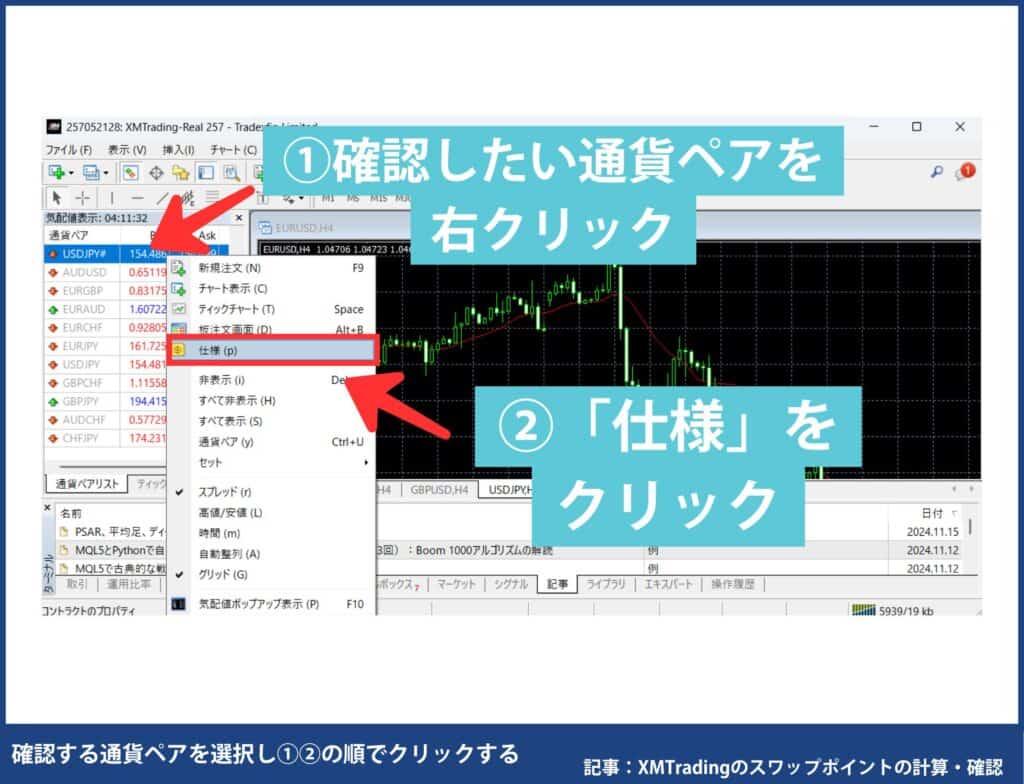Select the EURJPY symbol row
Viewport: 1024px width, 784px height.
coord(106,346)
